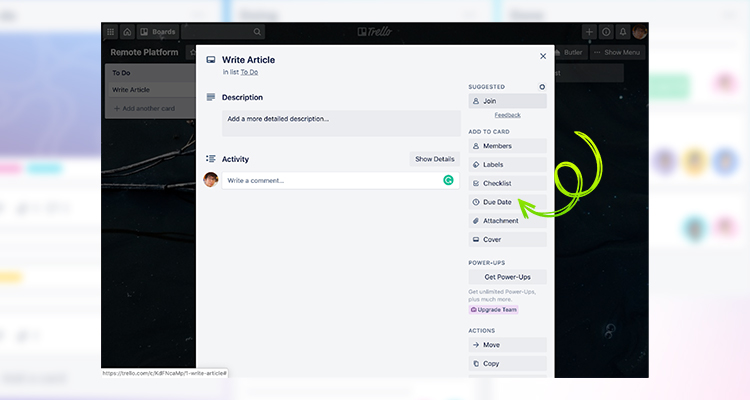Viewport: 750px width, 400px height.
Task: Click the Join button
Action: 507,101
